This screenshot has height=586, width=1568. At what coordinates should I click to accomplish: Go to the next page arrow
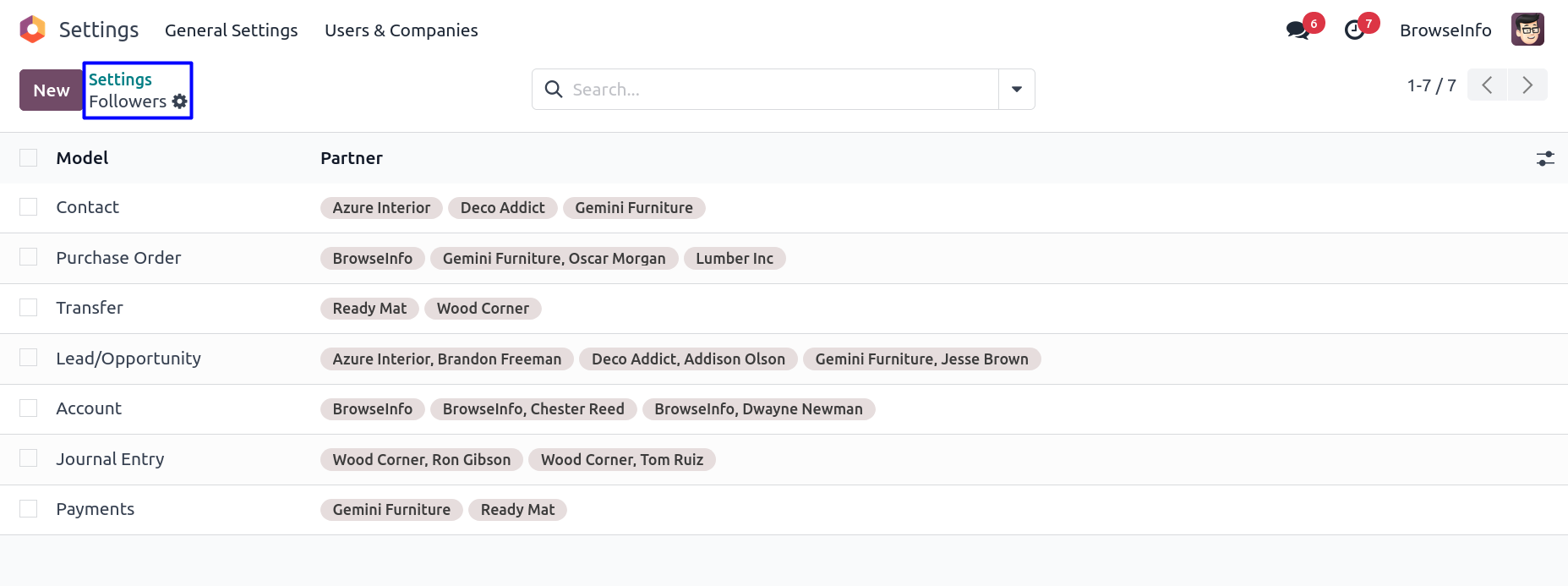[1527, 85]
